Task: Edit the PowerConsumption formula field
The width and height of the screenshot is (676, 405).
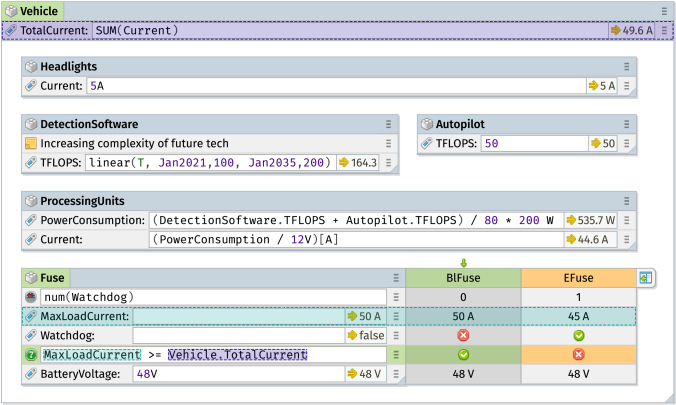Action: click(357, 220)
